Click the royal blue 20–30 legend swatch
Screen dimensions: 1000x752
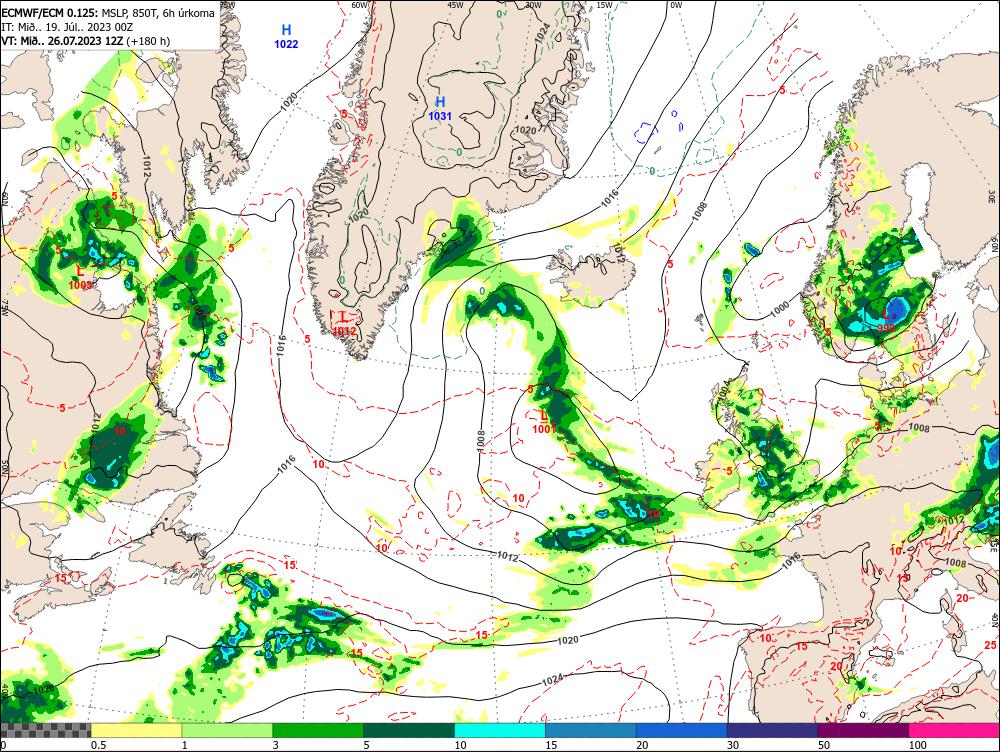[x=682, y=730]
